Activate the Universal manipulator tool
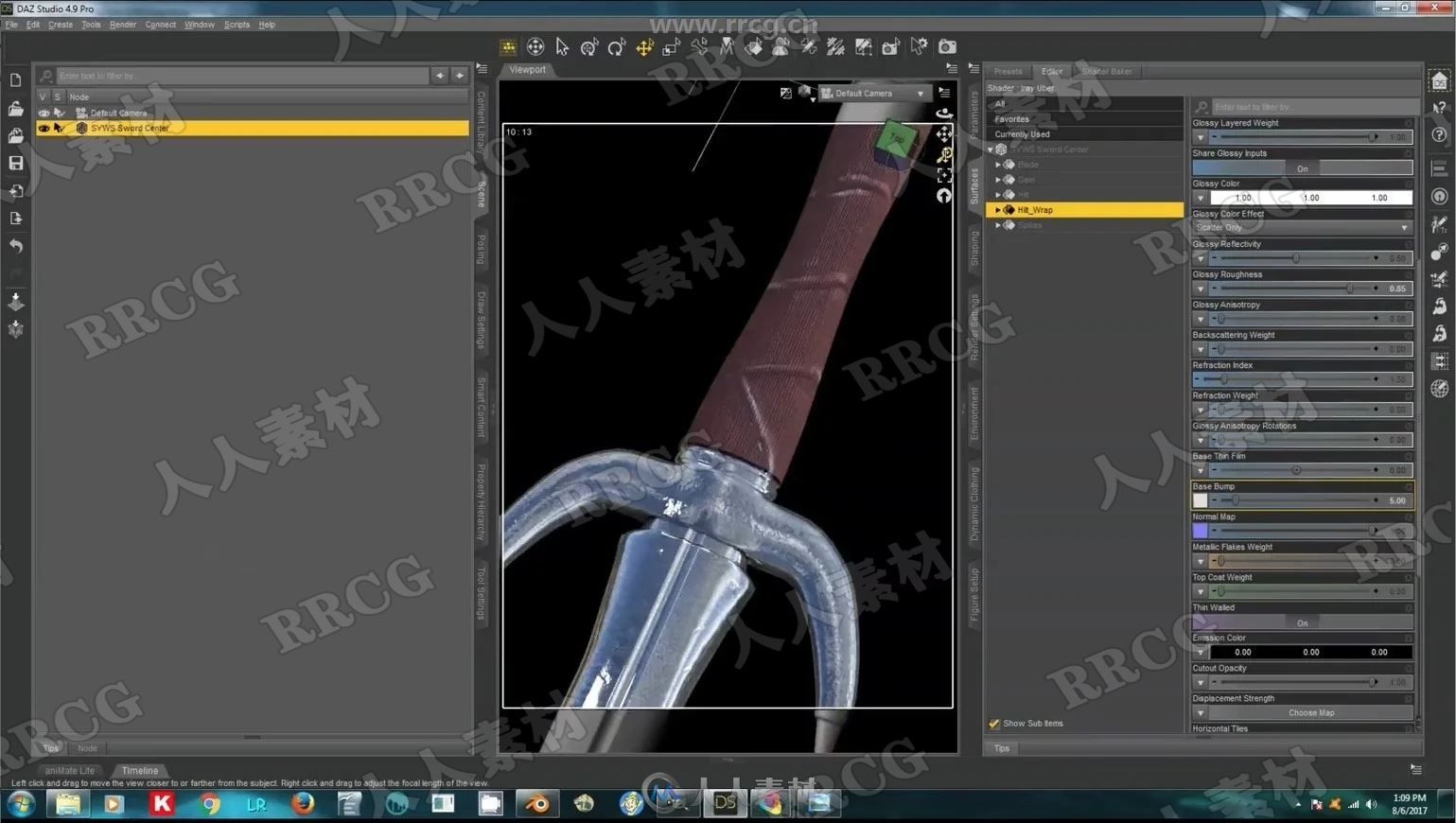This screenshot has height=823, width=1456. point(589,46)
